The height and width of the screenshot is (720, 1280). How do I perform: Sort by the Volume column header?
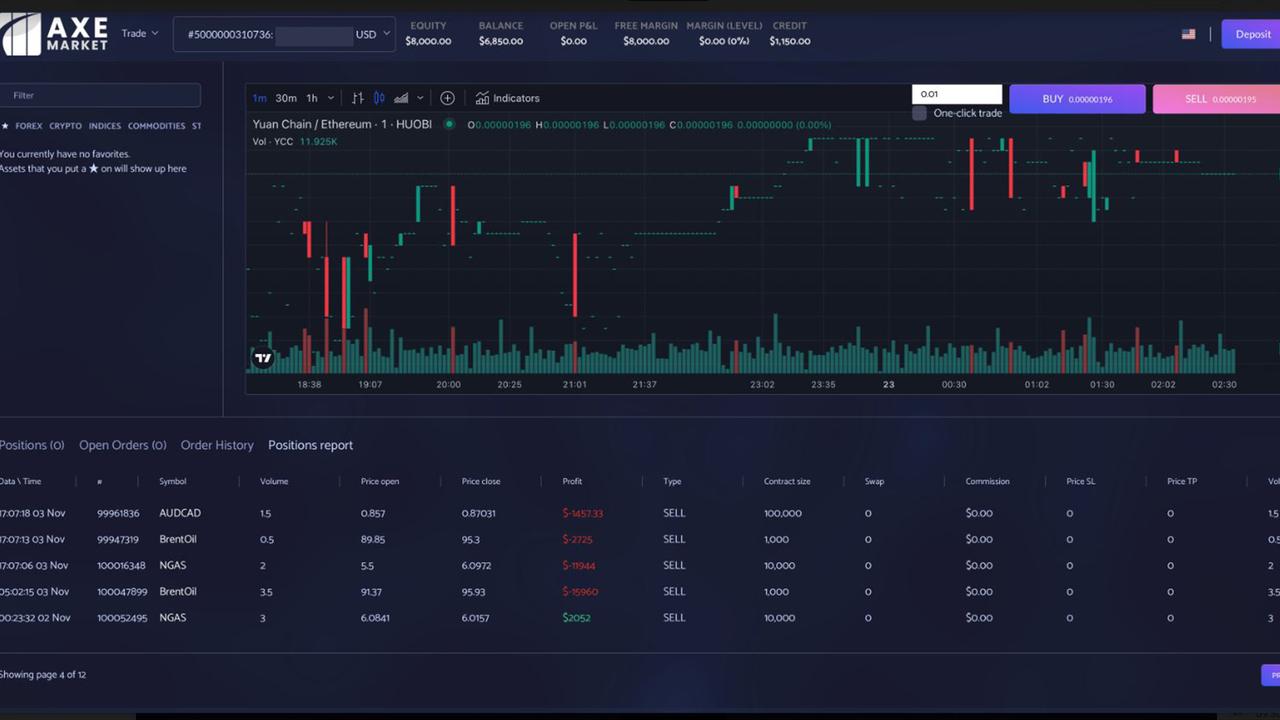(x=274, y=481)
